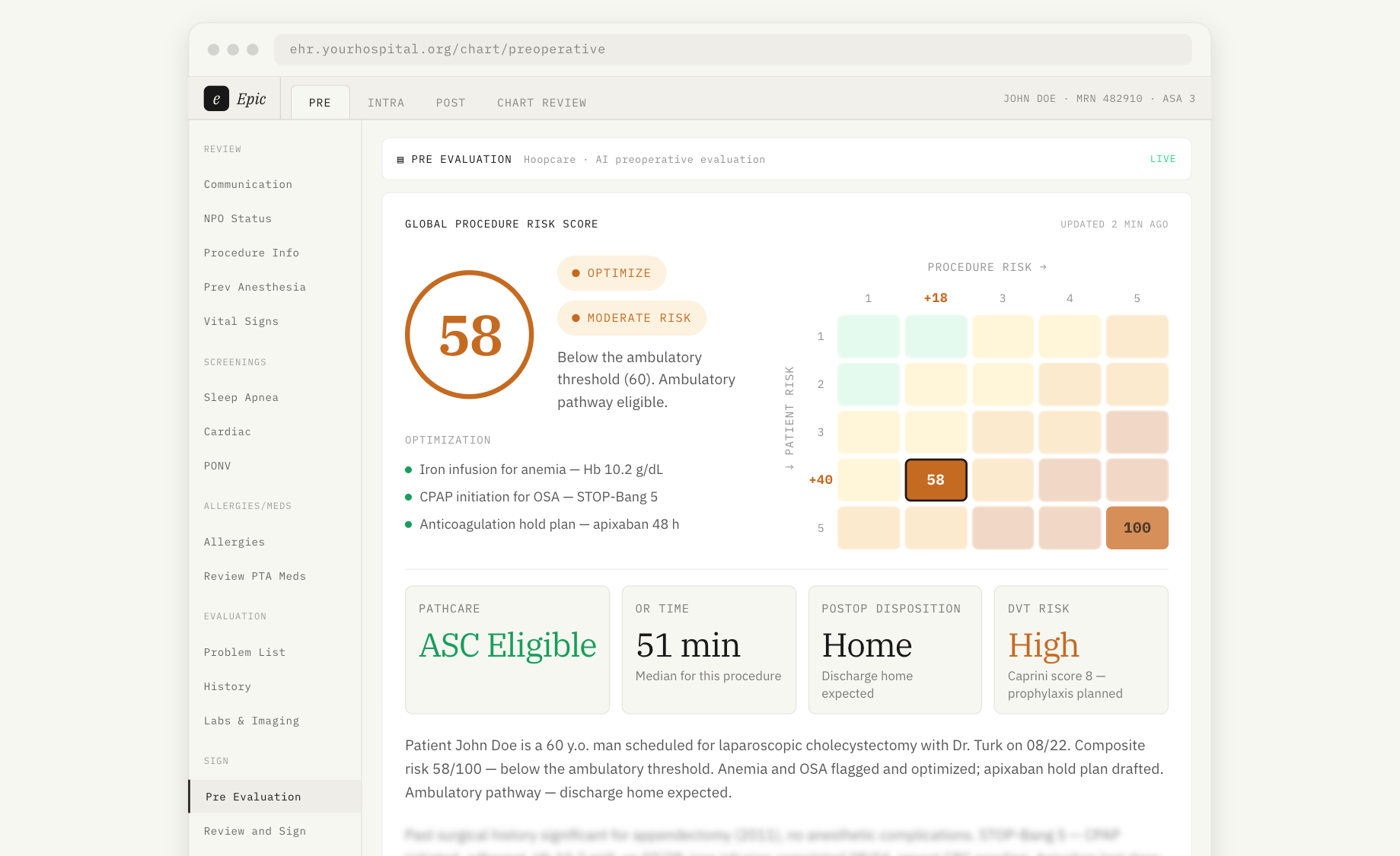1400x856 pixels.
Task: Select History in the sidebar
Action: 228,686
